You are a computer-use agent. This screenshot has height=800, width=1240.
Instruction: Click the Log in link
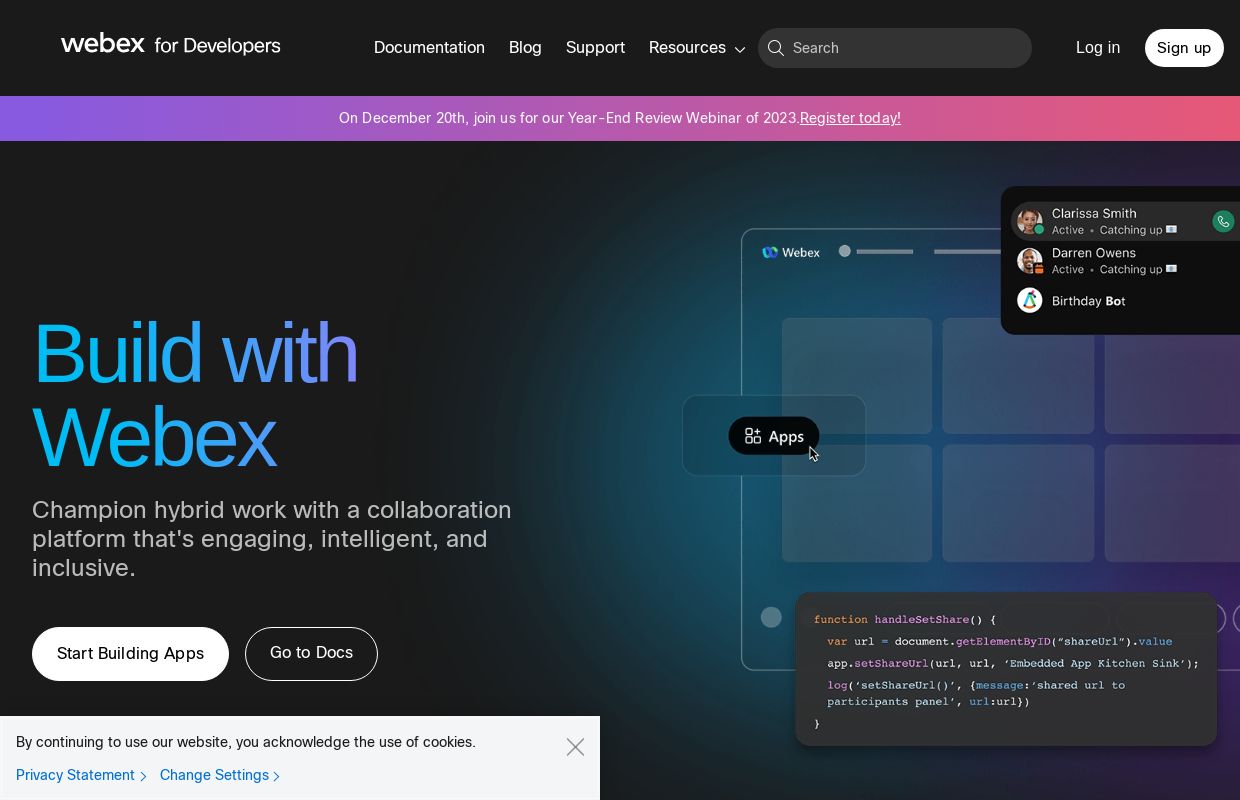point(1098,48)
